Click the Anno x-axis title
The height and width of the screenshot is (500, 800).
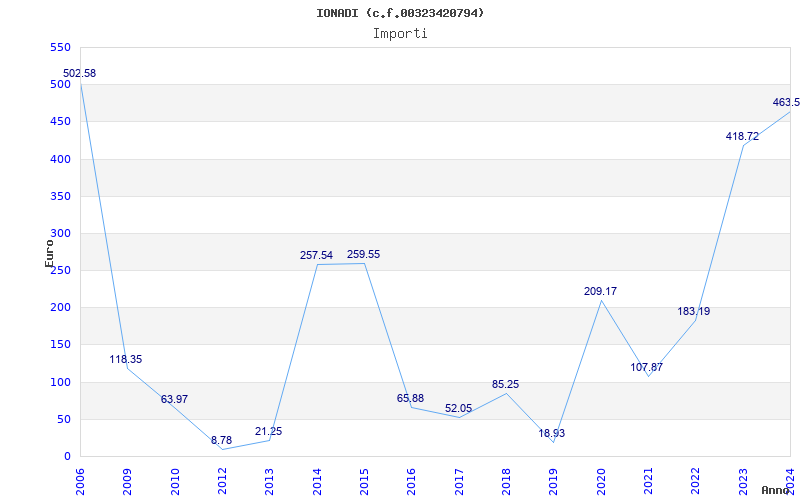point(776,490)
